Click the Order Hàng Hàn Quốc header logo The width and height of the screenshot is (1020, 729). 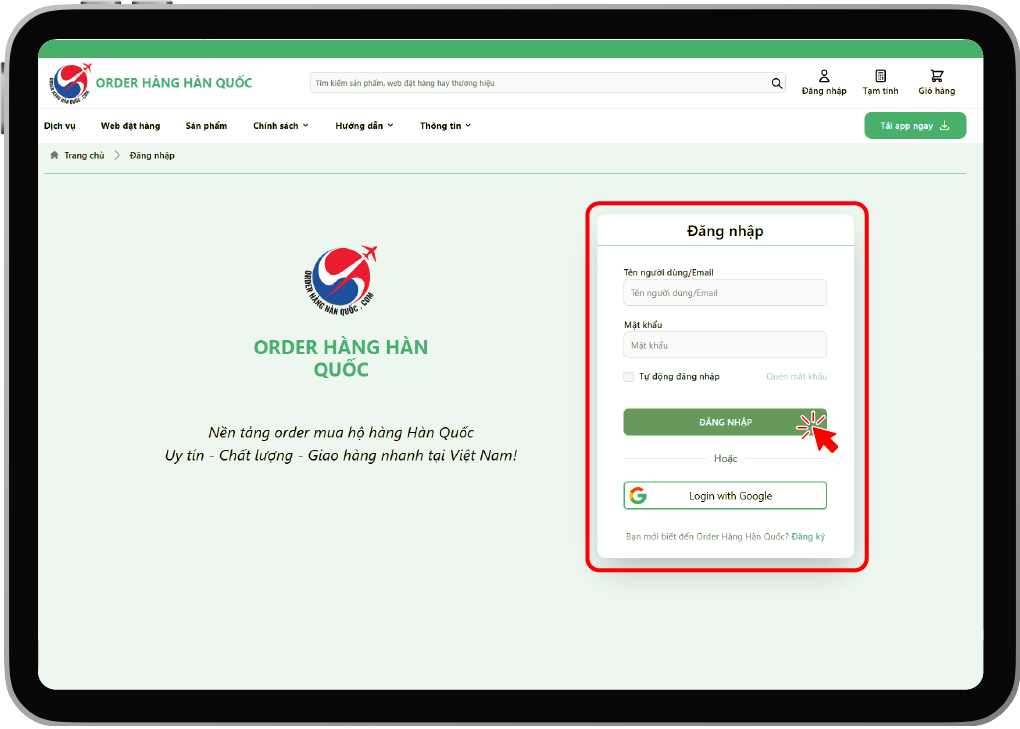(x=70, y=83)
